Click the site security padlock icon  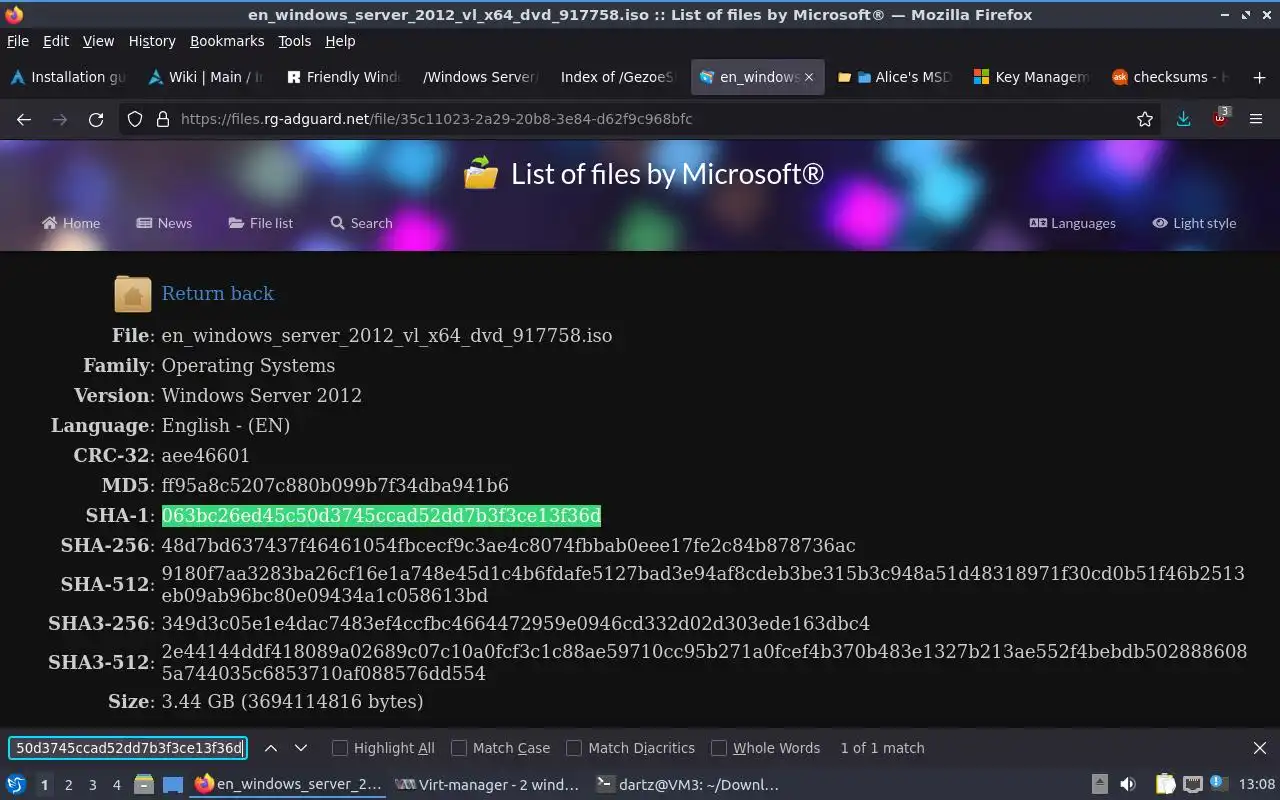163,119
